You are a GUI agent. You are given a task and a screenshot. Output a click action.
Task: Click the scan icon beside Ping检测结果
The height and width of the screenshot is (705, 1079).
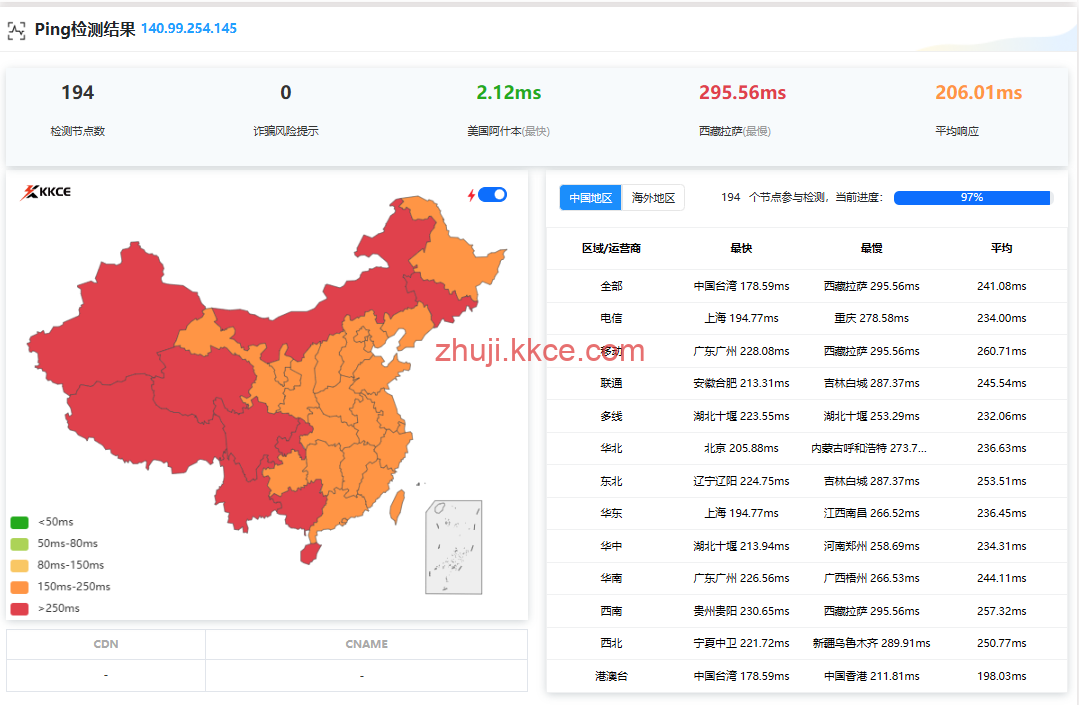(16, 30)
